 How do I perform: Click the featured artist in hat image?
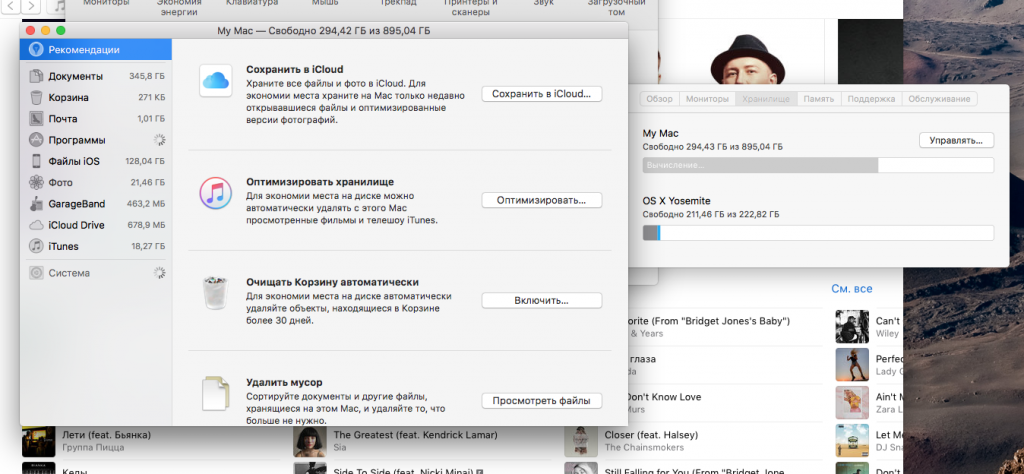746,61
